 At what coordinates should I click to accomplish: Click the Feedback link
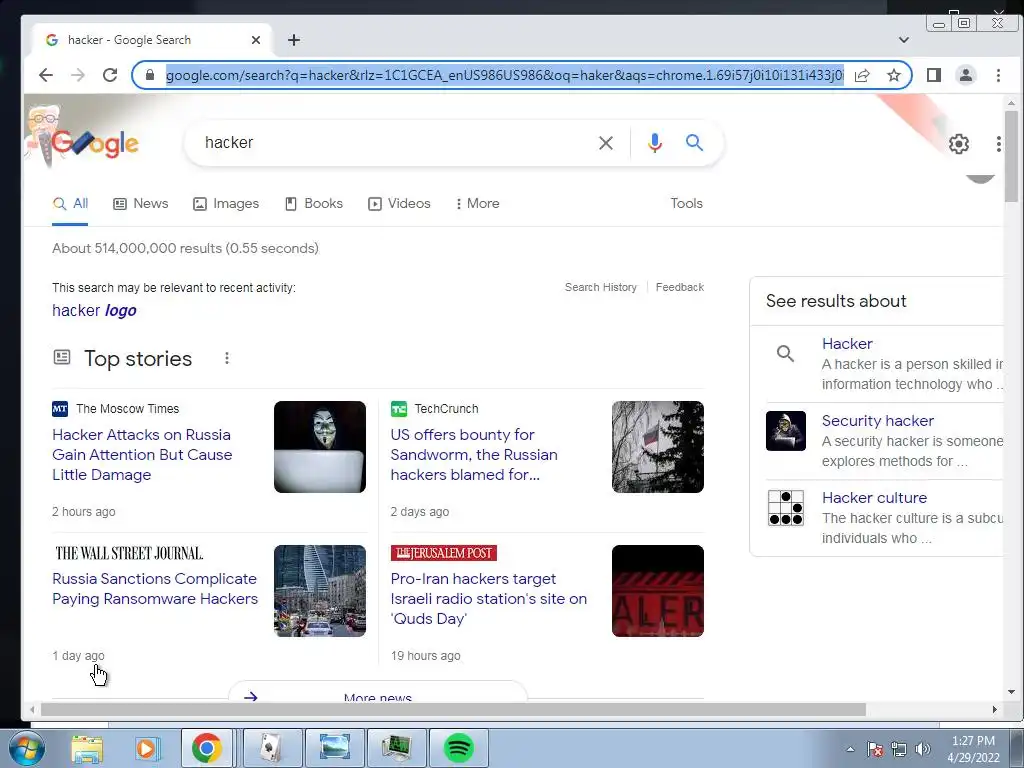click(x=679, y=287)
